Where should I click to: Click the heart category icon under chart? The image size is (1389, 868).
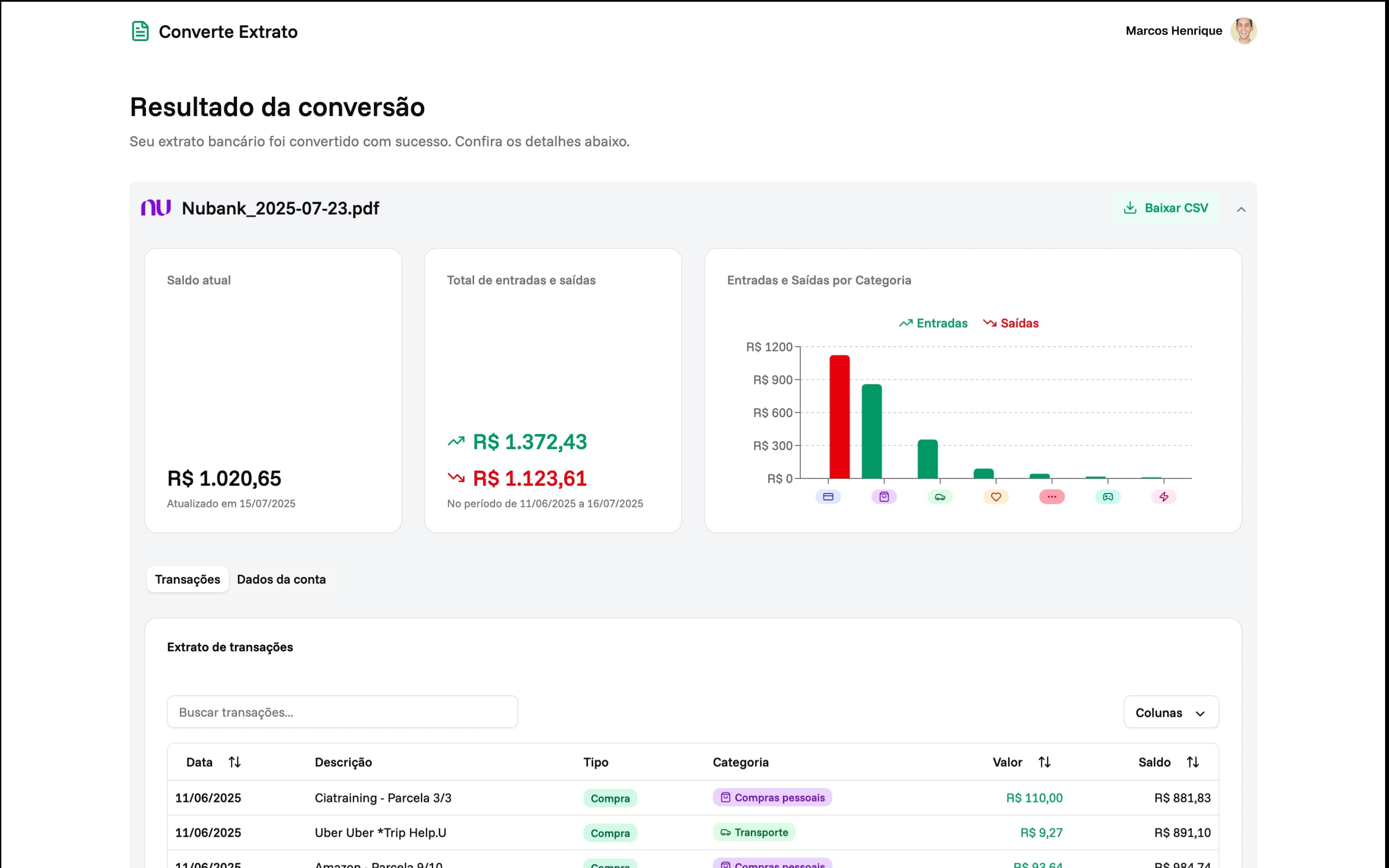pyautogui.click(x=996, y=496)
